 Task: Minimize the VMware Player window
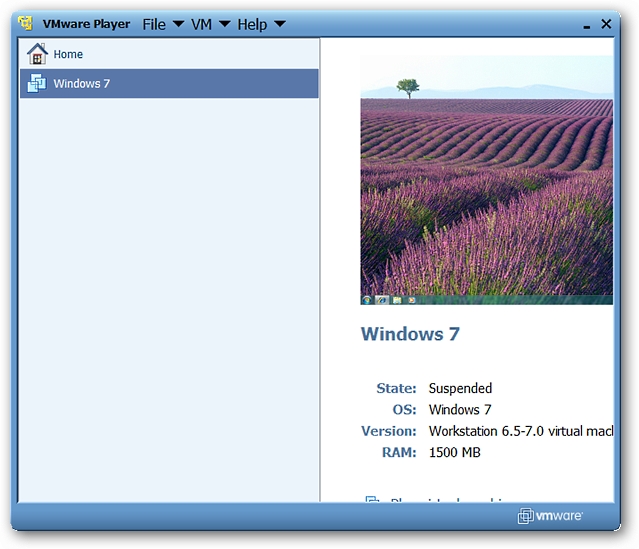click(587, 26)
